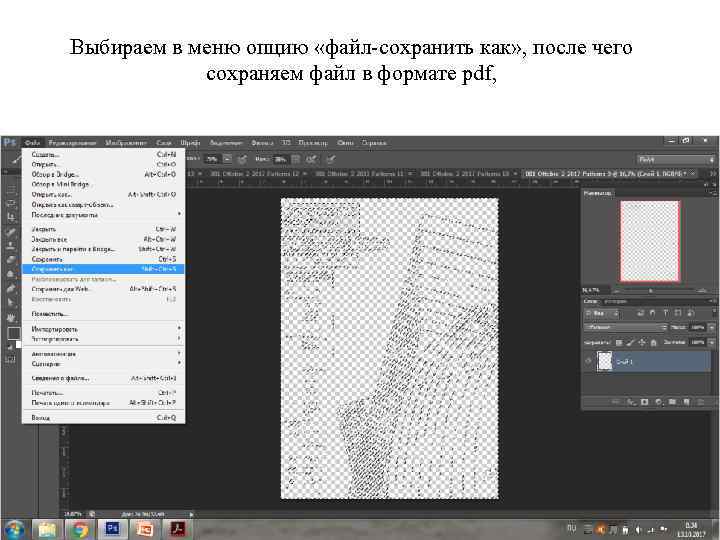Click the type layer filter icon
This screenshot has width=720, height=540.
[665, 313]
